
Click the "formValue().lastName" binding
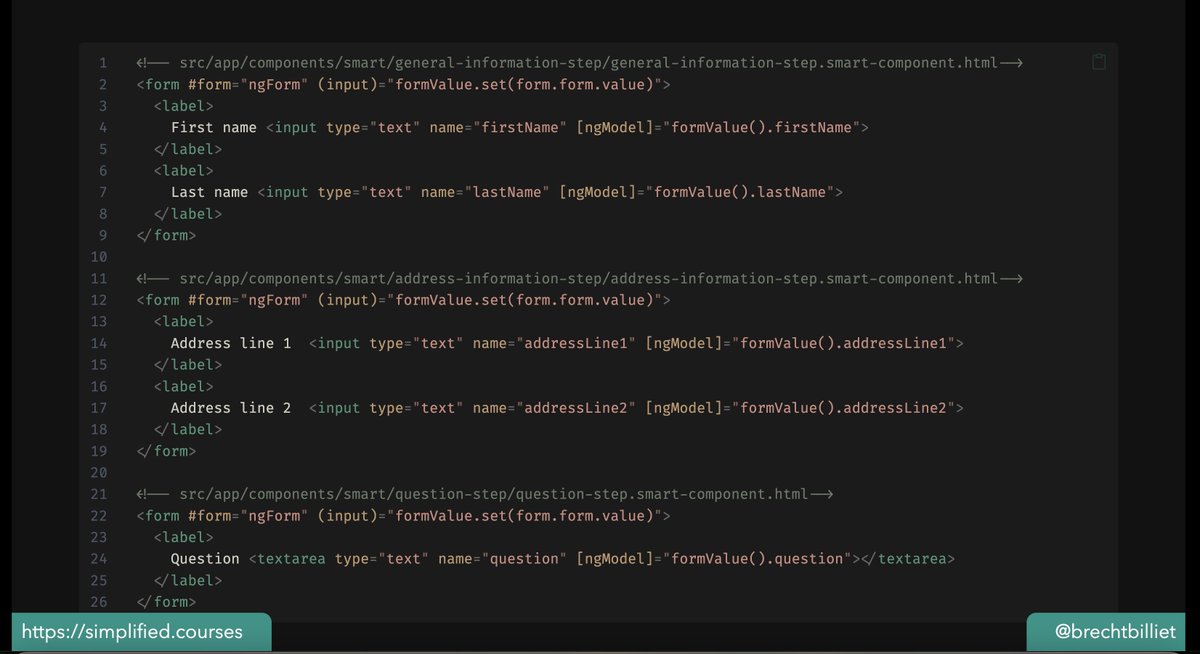[740, 193]
